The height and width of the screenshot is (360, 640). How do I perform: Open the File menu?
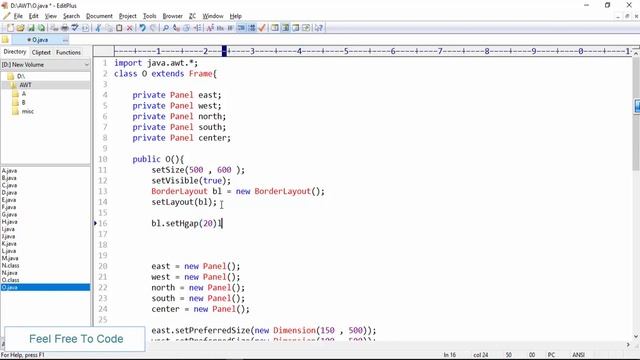[18, 16]
